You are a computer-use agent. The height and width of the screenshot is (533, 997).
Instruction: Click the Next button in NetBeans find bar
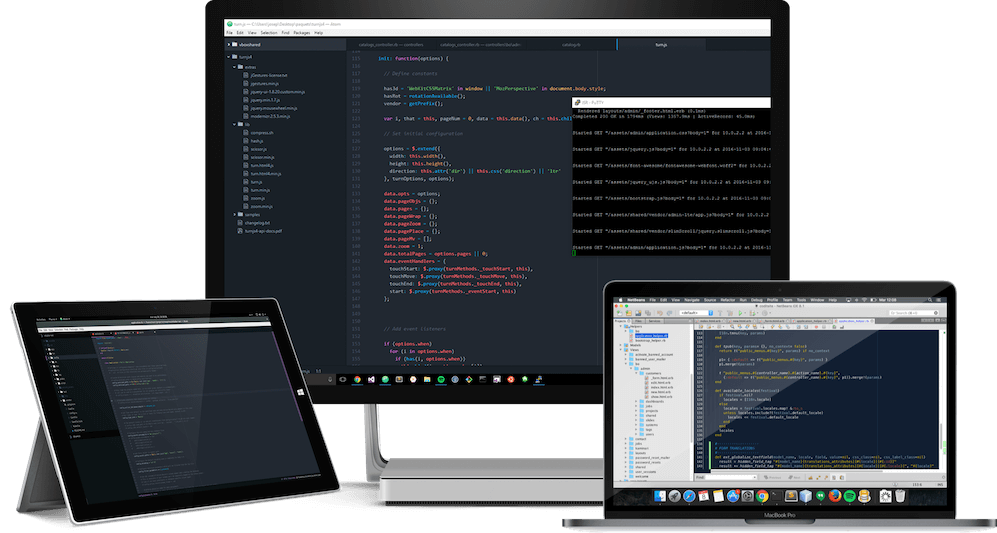(x=794, y=477)
